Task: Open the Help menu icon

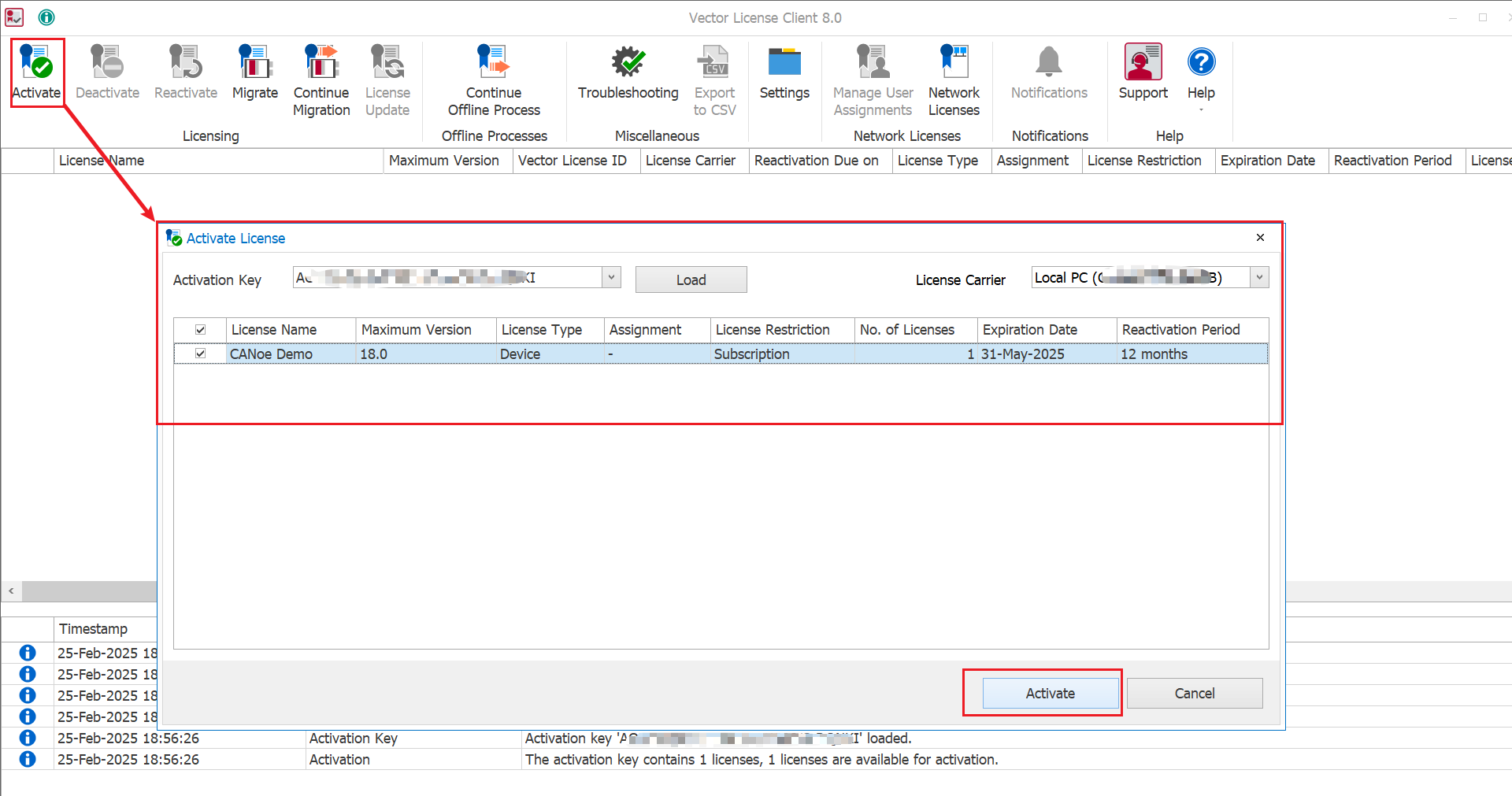Action: (x=1202, y=62)
